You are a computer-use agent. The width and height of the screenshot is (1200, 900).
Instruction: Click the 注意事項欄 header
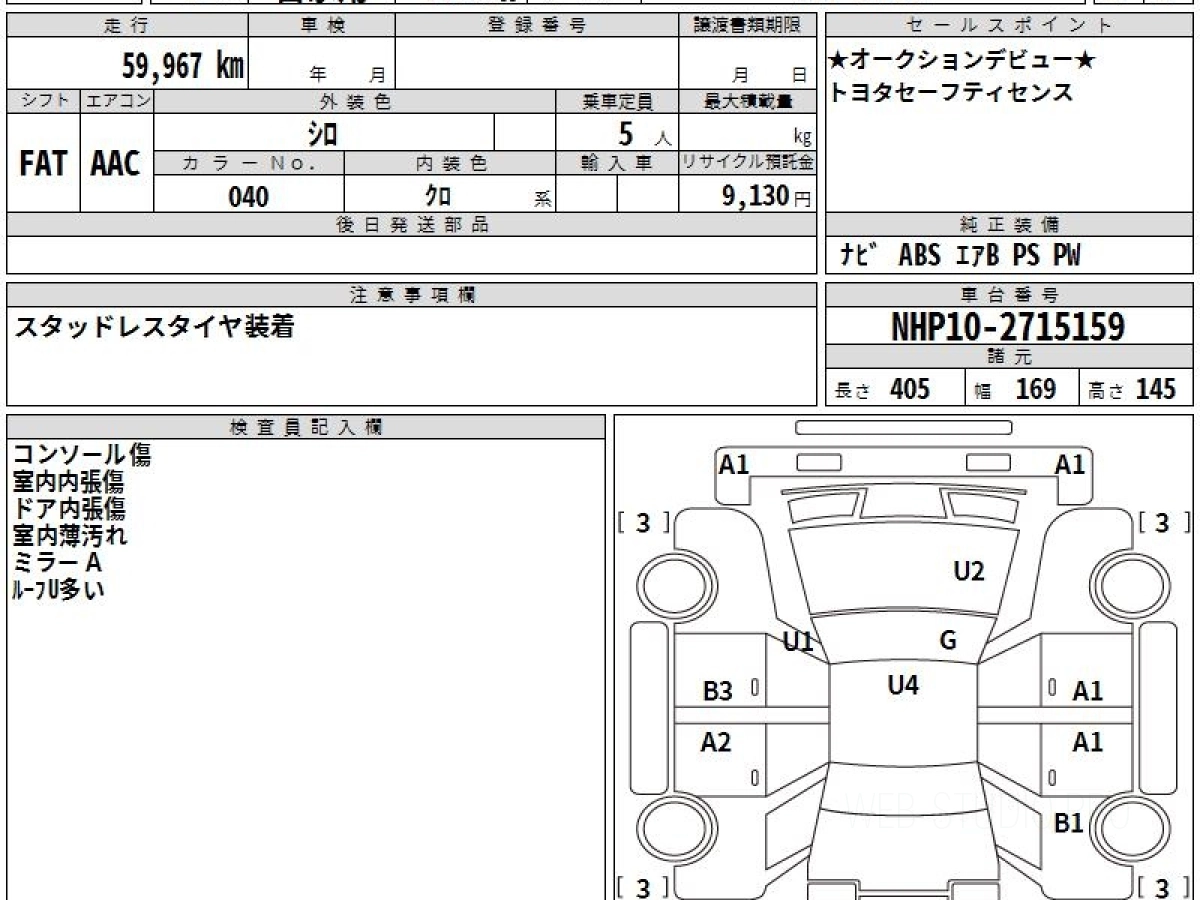[411, 295]
